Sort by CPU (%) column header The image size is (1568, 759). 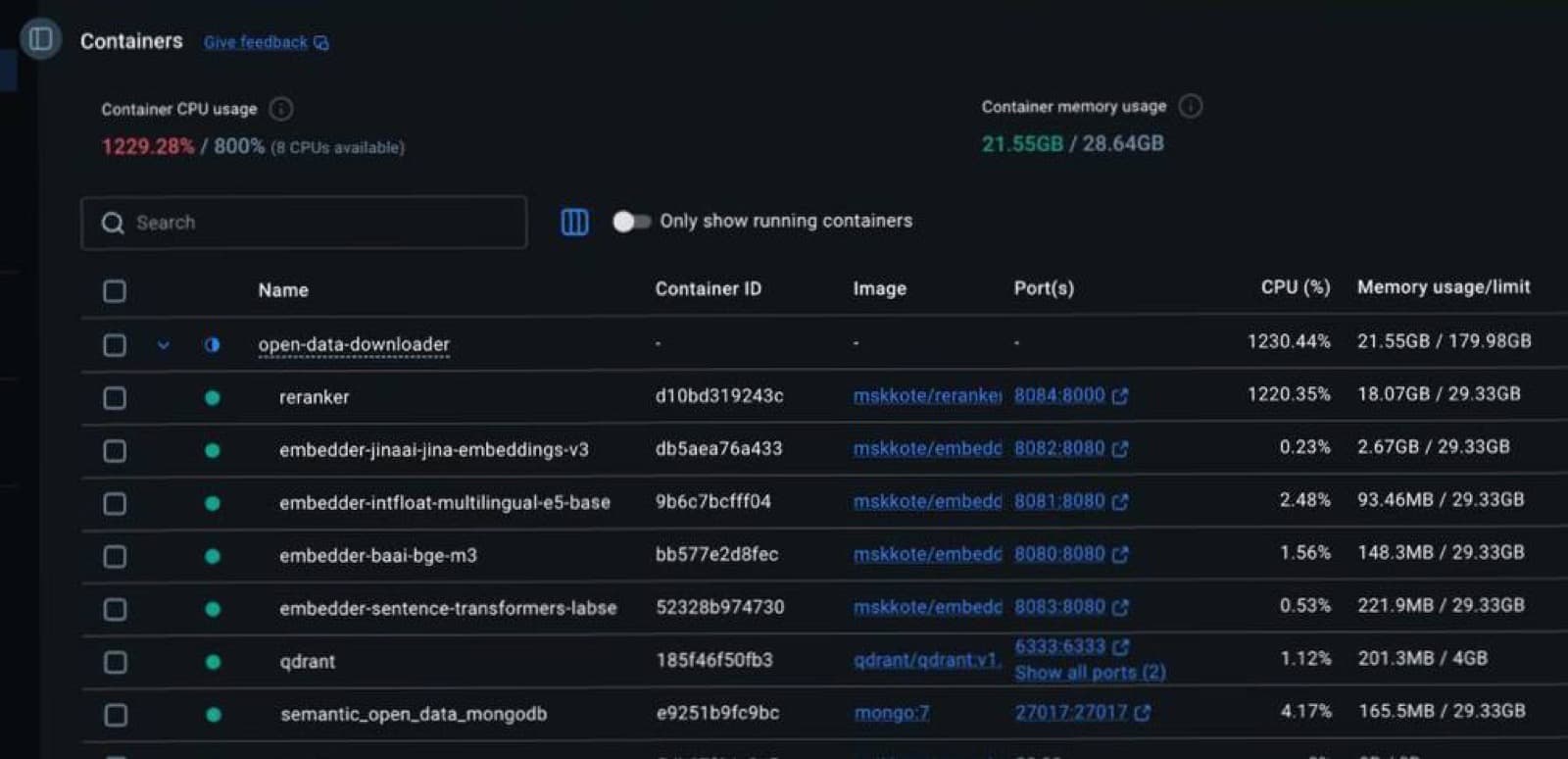tap(1295, 287)
